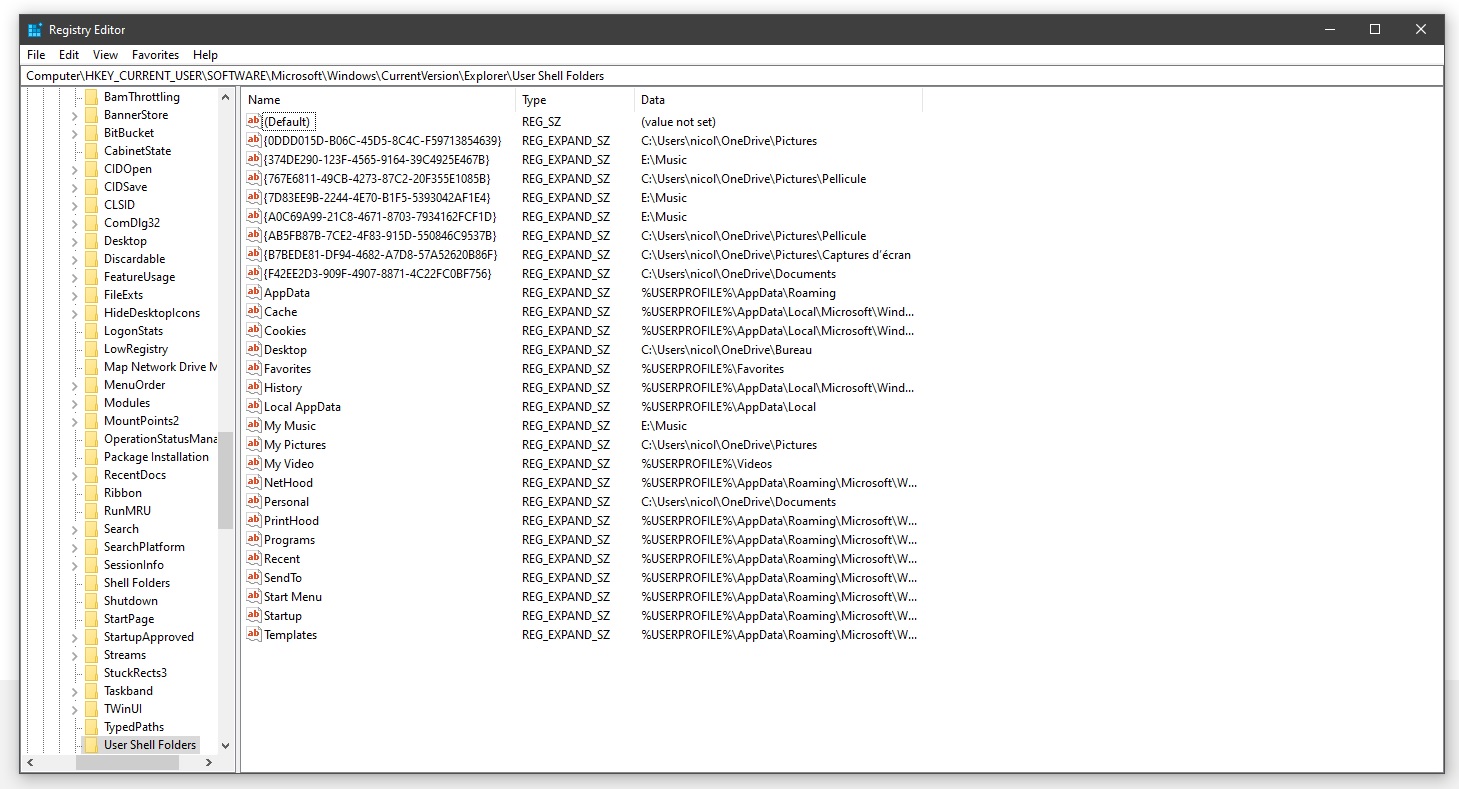Screen dimensions: 1459x789
Task: Click the Cookies value string icon
Action: pyautogui.click(x=253, y=331)
